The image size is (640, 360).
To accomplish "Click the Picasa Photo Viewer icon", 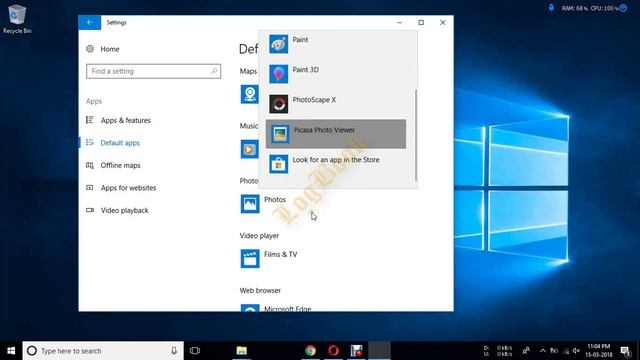I will click(280, 134).
